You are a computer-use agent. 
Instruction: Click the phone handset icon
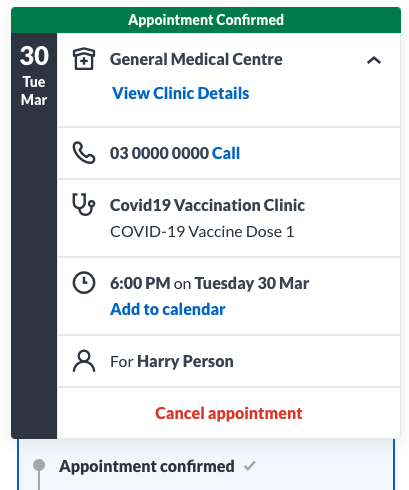pyautogui.click(x=84, y=153)
